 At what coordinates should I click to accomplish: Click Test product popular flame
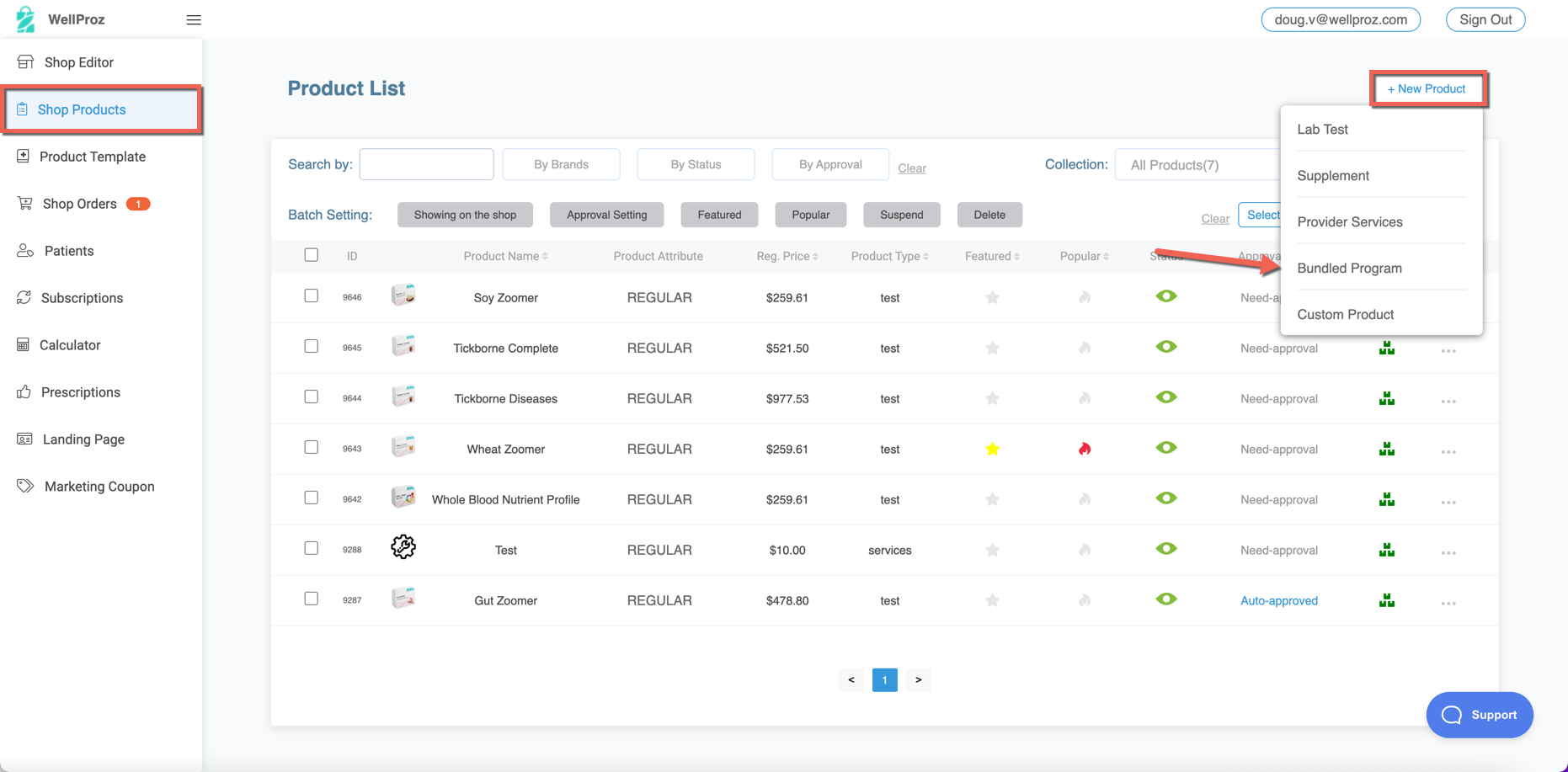[x=1085, y=550]
